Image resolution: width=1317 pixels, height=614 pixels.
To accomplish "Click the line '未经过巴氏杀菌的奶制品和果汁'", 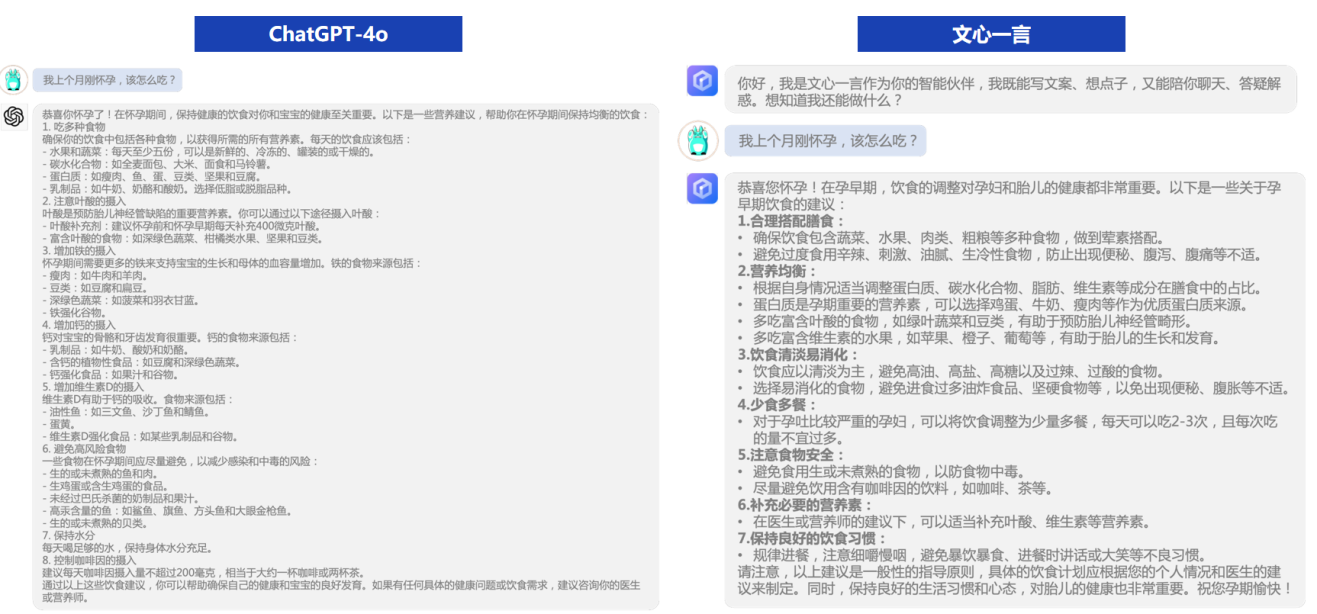I will coord(123,498).
